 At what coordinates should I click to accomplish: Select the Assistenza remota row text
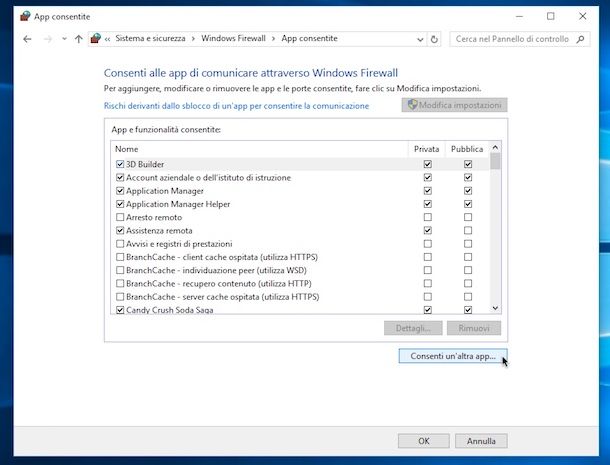coord(159,230)
